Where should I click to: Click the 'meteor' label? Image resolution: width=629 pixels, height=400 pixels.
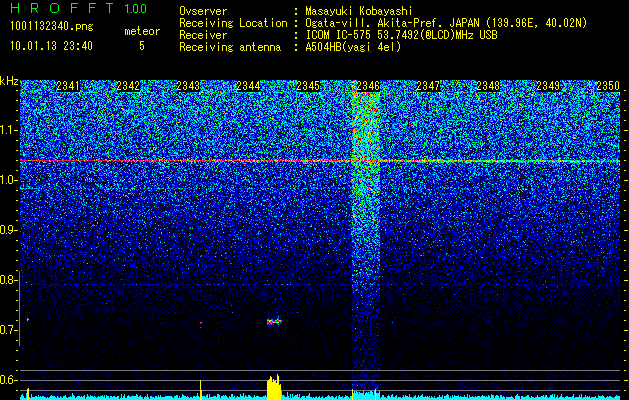coord(142,31)
